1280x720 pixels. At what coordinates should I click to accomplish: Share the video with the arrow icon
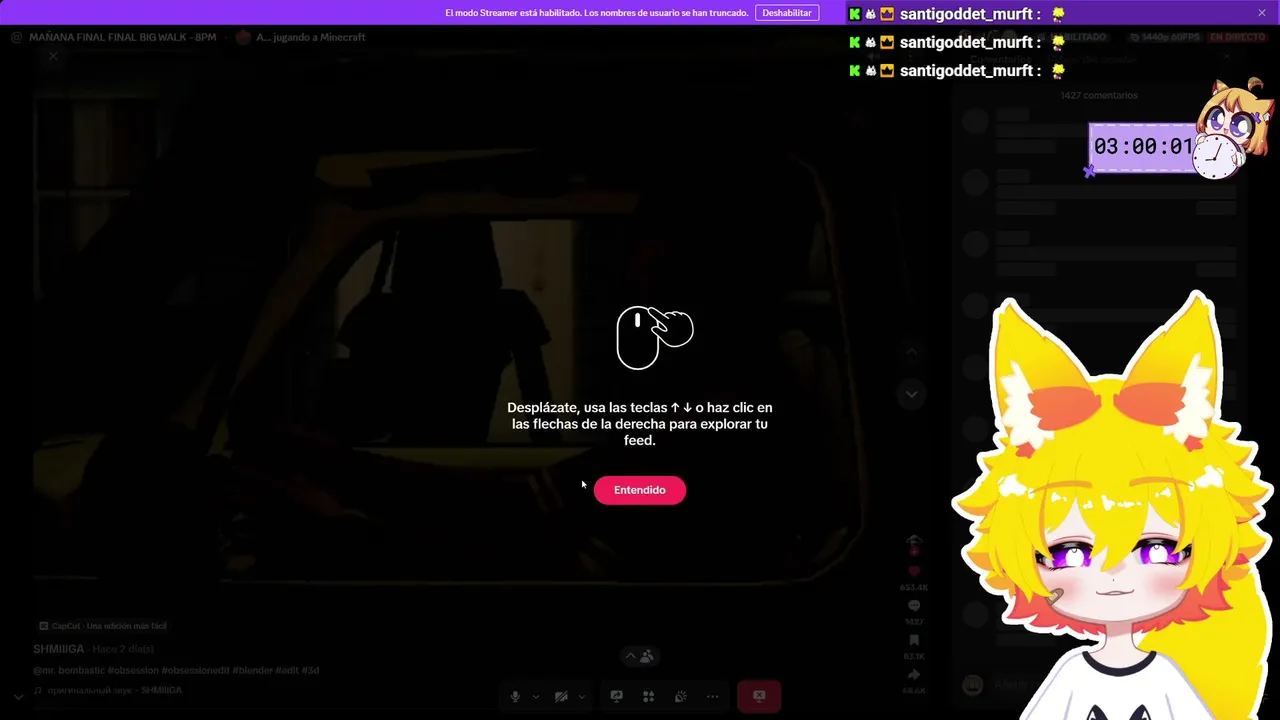pyautogui.click(x=914, y=675)
